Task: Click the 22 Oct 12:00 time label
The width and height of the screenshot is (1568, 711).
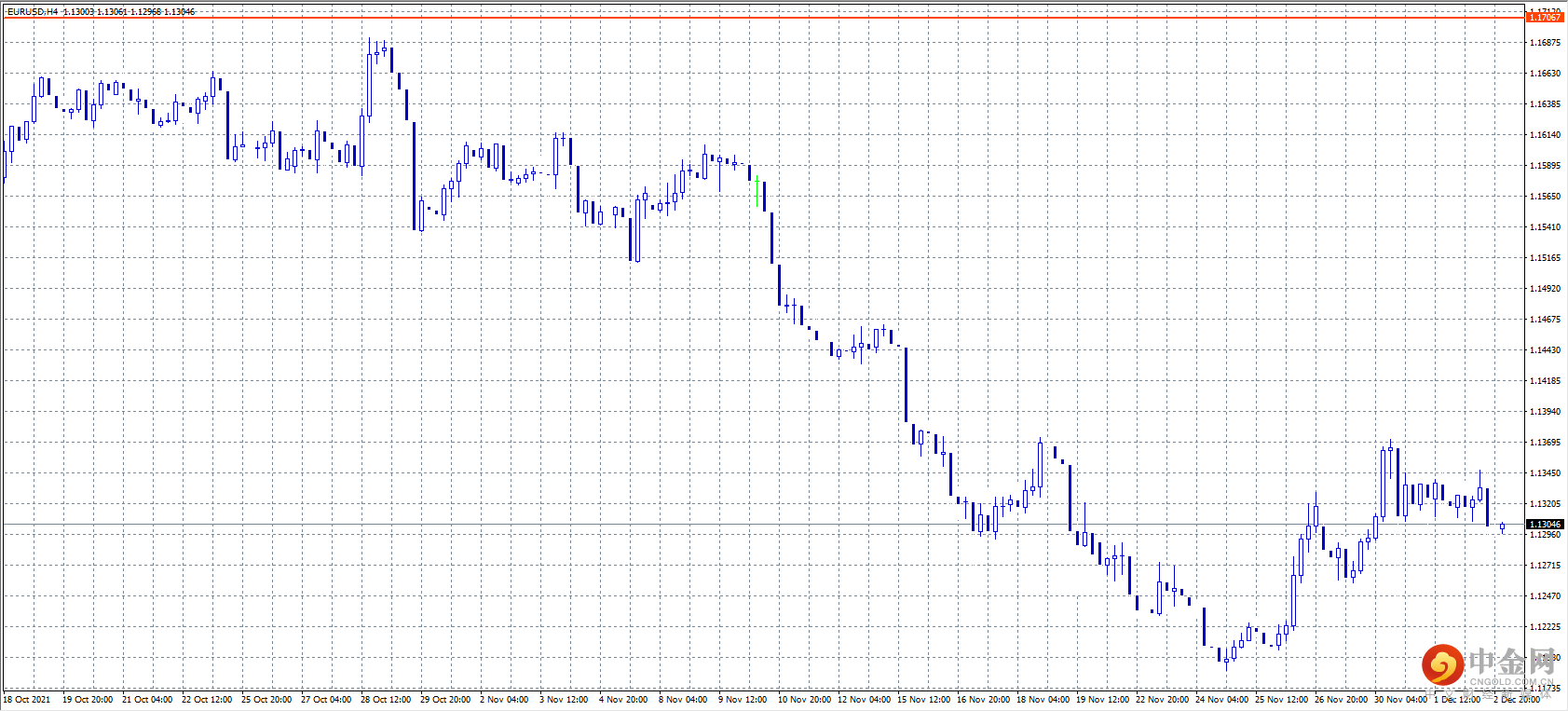Action: (x=207, y=700)
